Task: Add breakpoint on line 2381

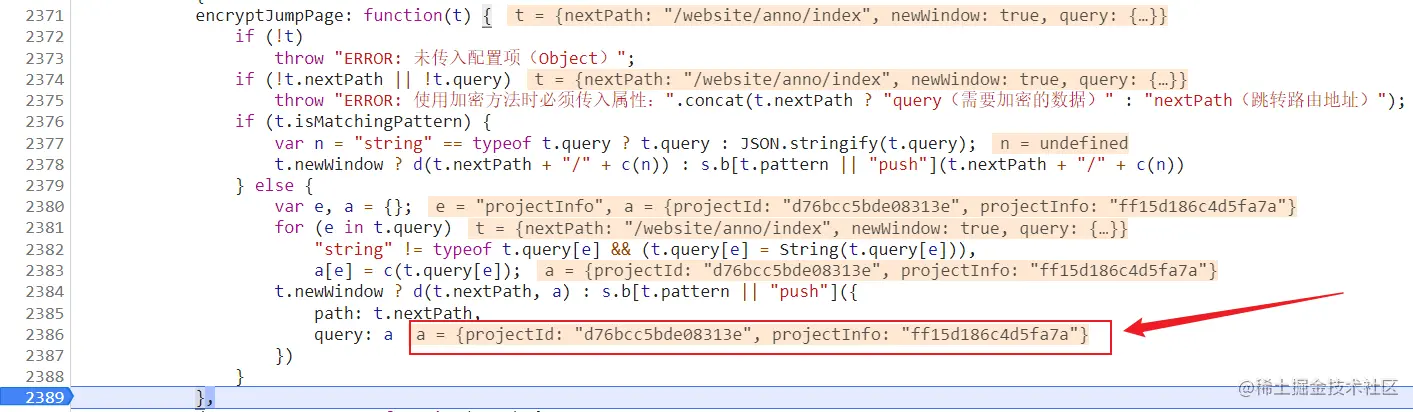Action: coord(46,228)
